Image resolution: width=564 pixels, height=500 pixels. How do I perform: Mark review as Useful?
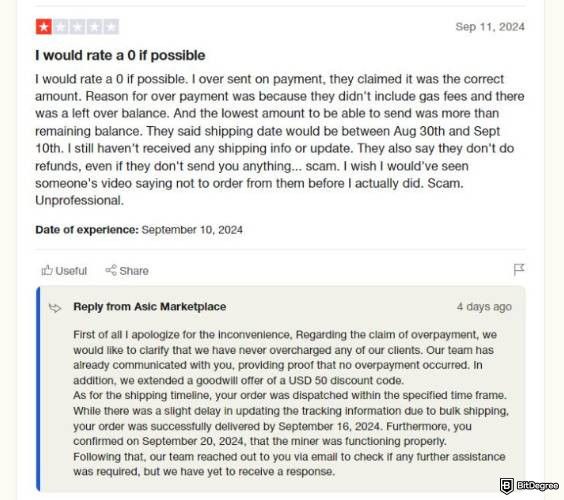(x=64, y=270)
